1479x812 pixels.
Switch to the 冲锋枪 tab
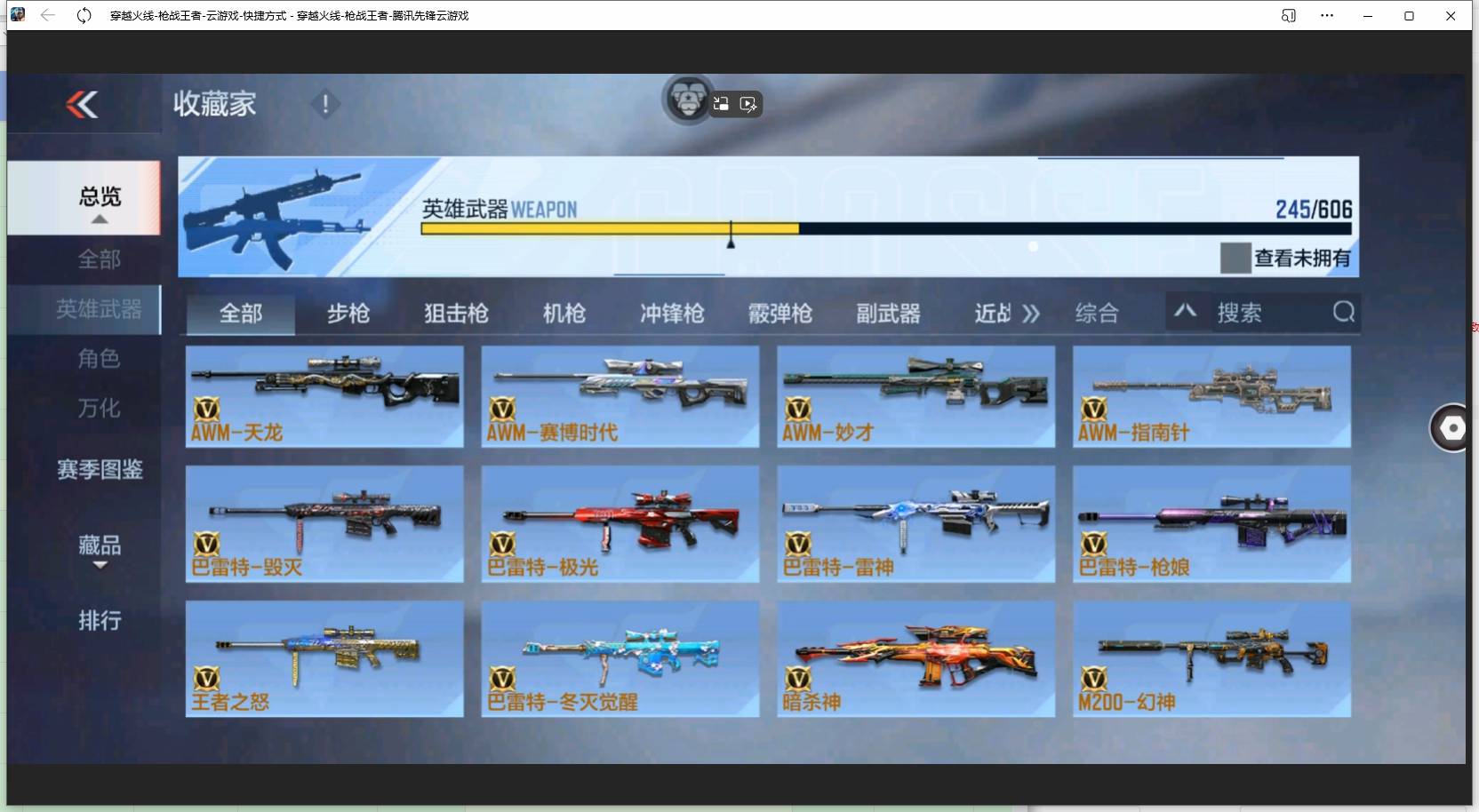(672, 314)
